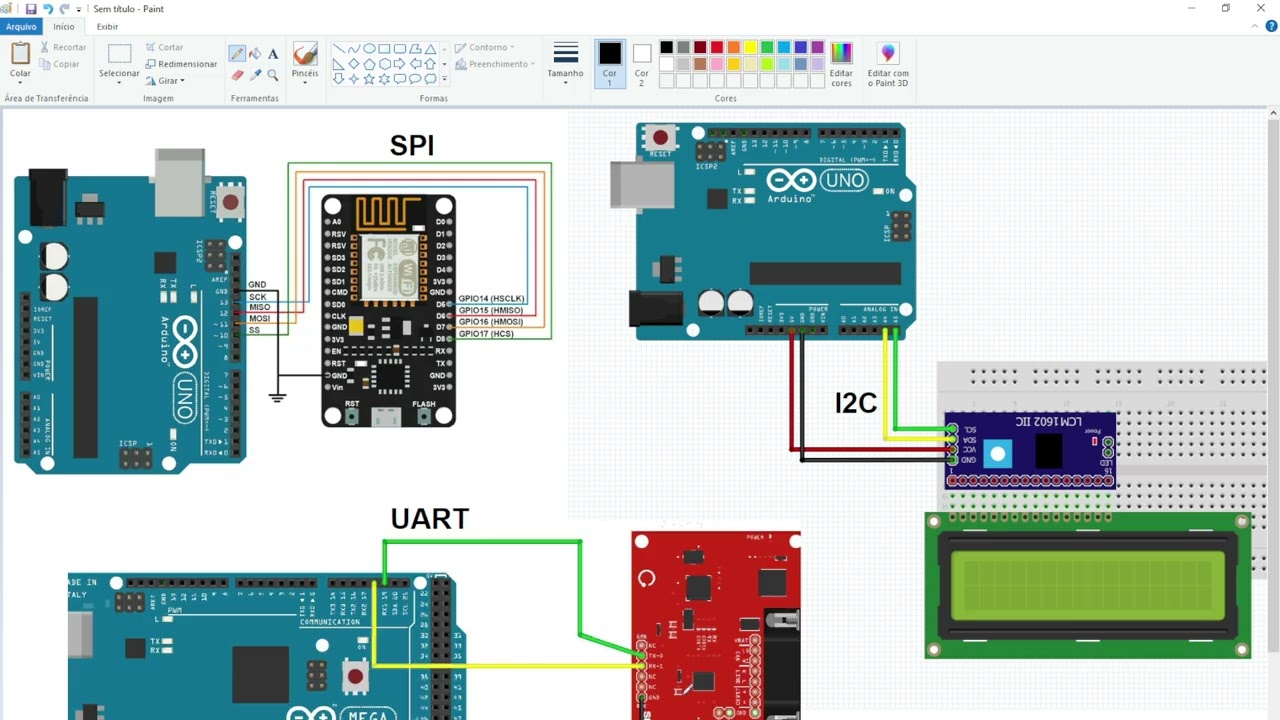This screenshot has height=720, width=1280.
Task: Activate the Cor 1 foreground color
Action: tap(610, 63)
